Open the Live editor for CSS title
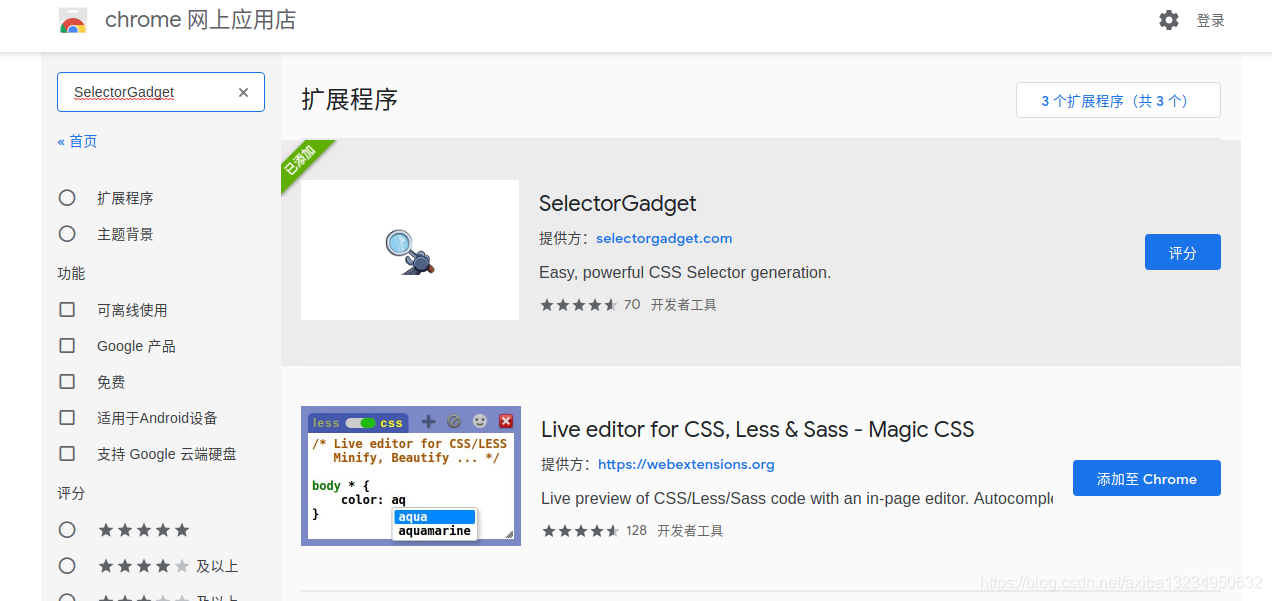The image size is (1272, 601). click(758, 429)
